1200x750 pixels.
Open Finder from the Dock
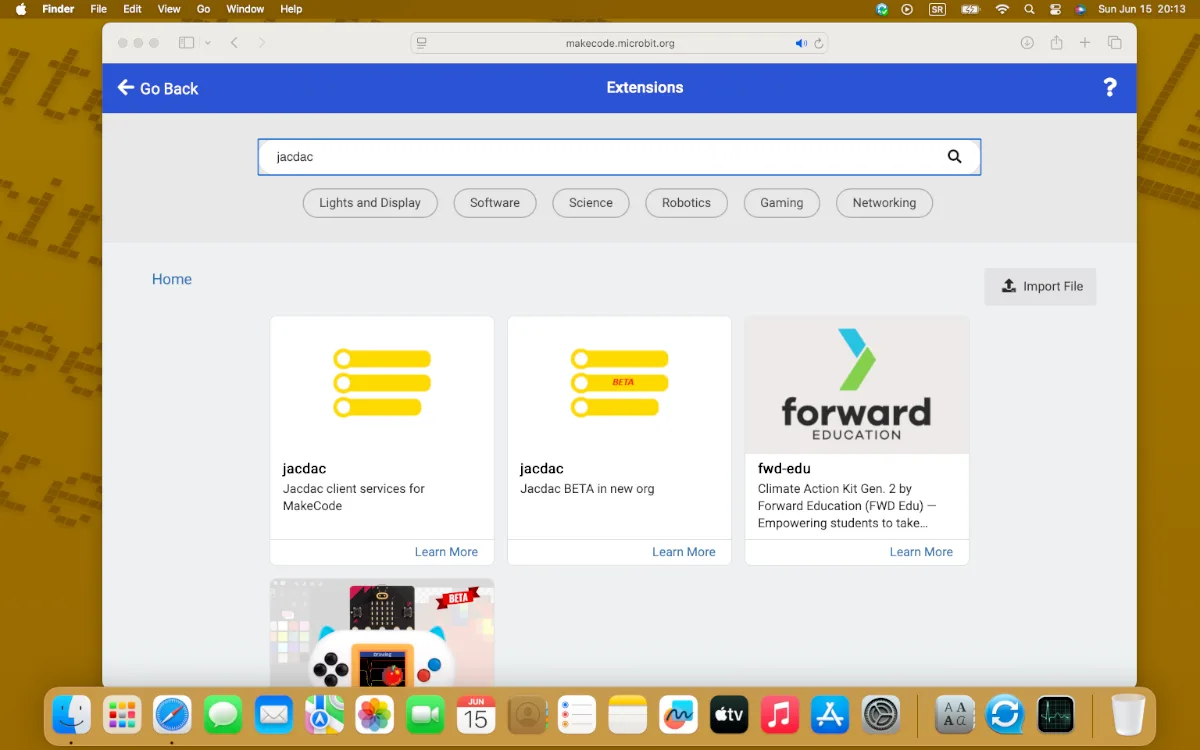point(71,714)
